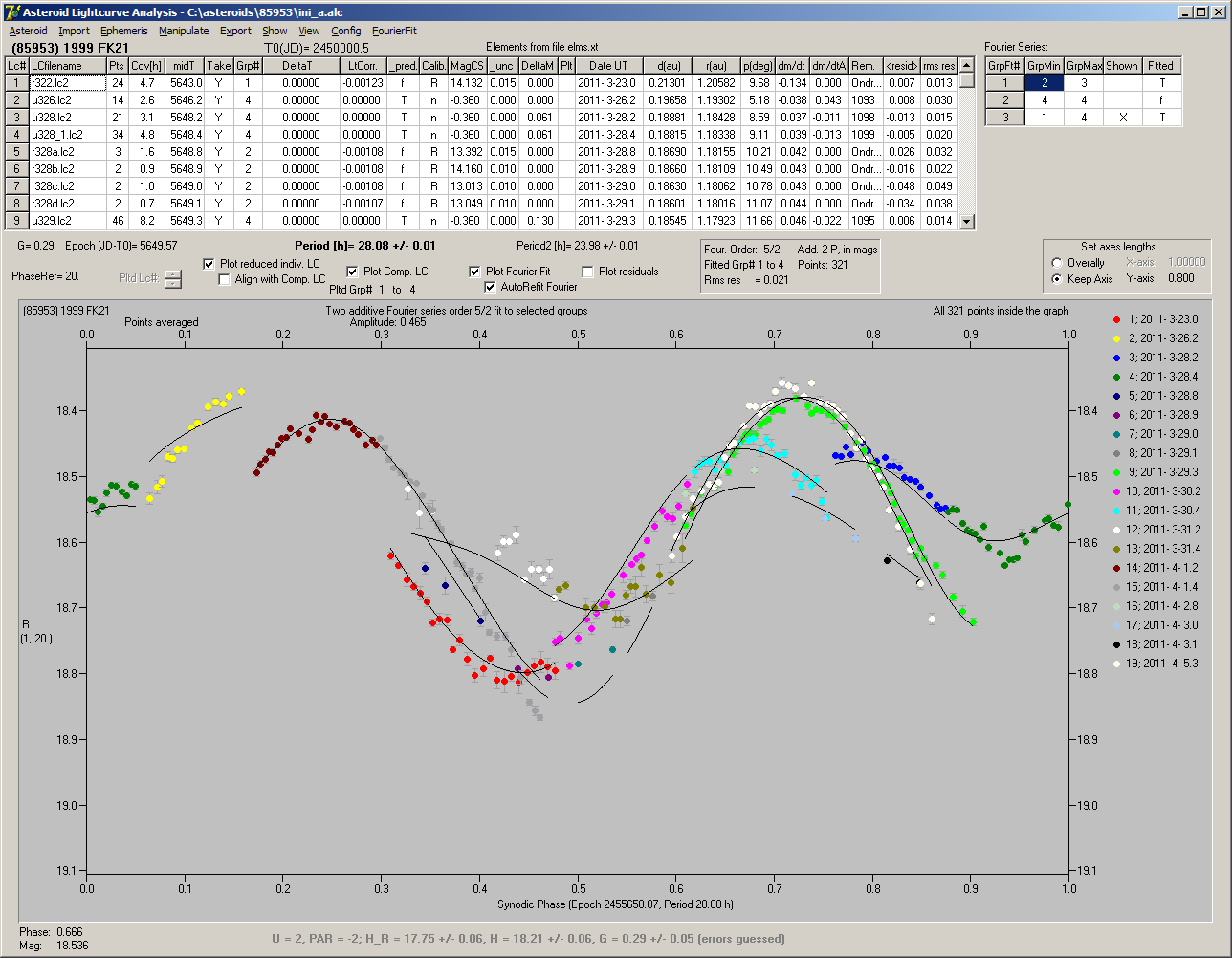Screen dimensions: 1232x958
Task: Toggle AutoRefit Fourier checkbox
Action: click(491, 287)
